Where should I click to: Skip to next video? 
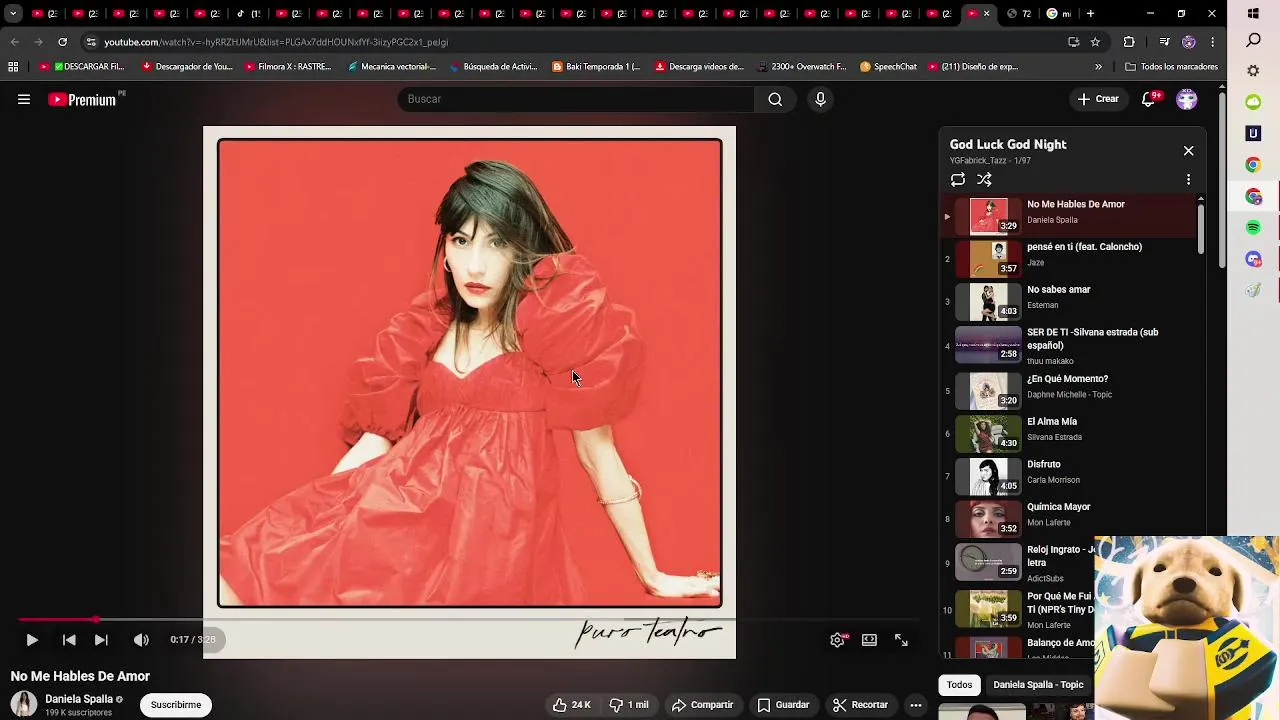click(x=101, y=640)
